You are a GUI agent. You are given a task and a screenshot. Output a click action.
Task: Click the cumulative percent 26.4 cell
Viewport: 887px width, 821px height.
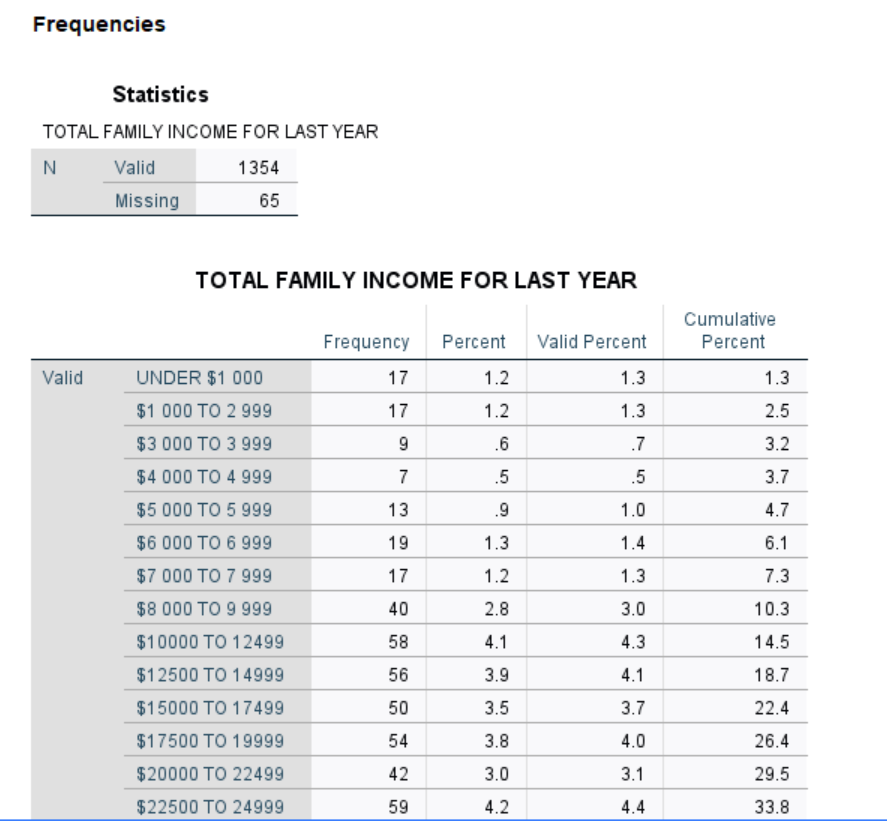pyautogui.click(x=772, y=741)
